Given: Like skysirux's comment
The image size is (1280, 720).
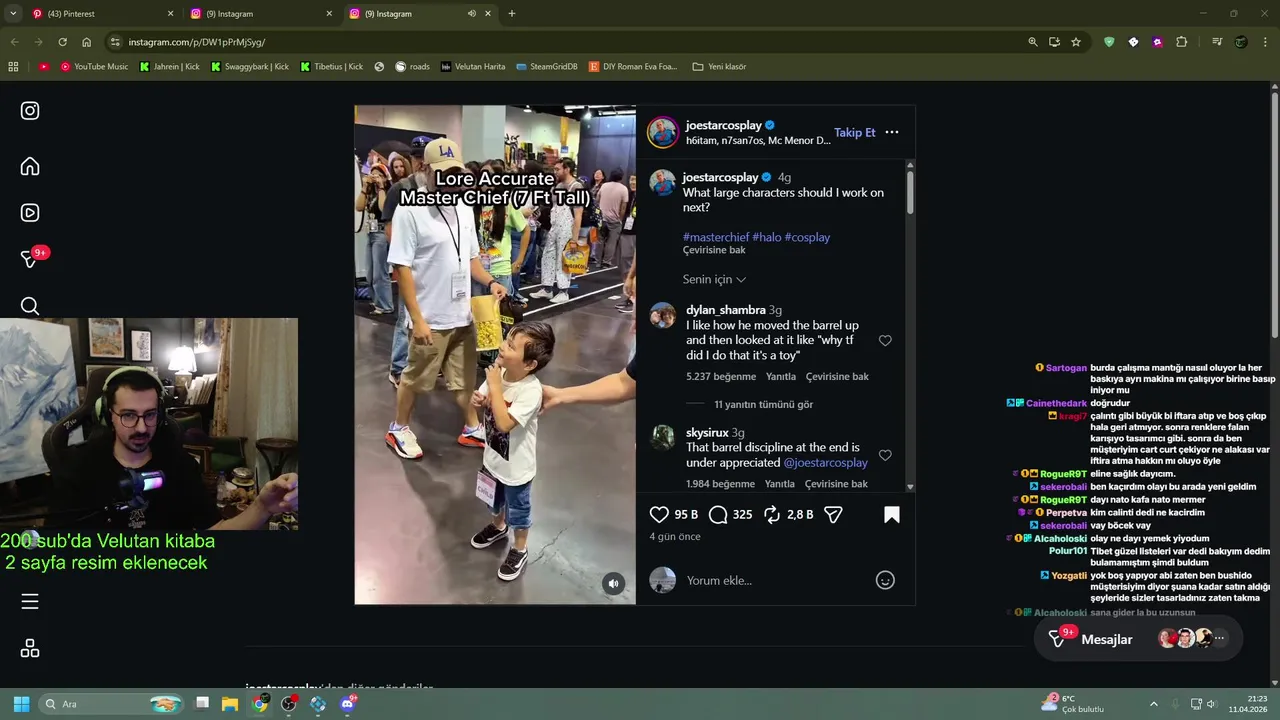Looking at the screenshot, I should (x=885, y=456).
